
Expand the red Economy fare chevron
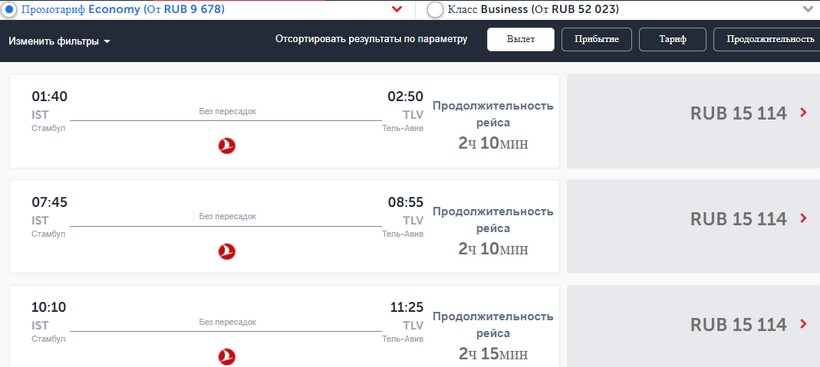coord(397,9)
